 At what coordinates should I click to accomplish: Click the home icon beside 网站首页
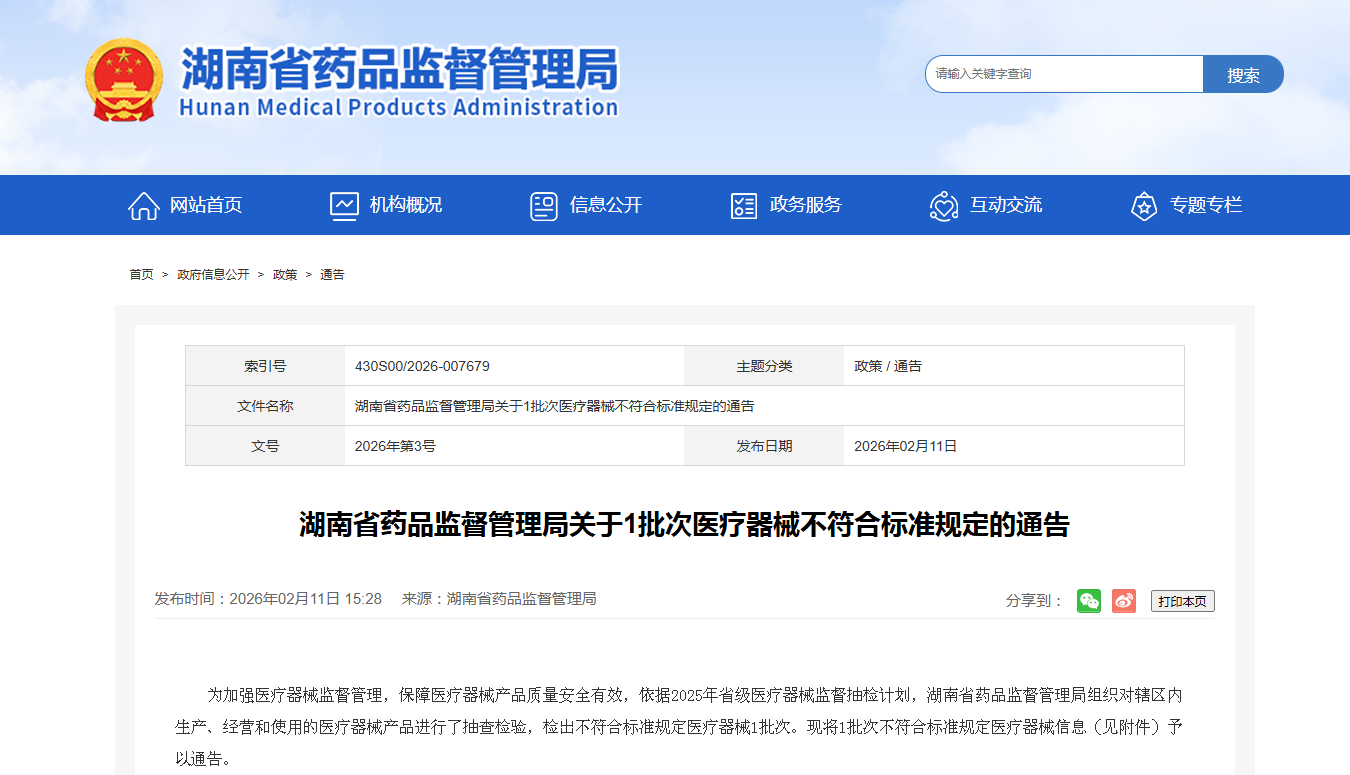point(144,206)
